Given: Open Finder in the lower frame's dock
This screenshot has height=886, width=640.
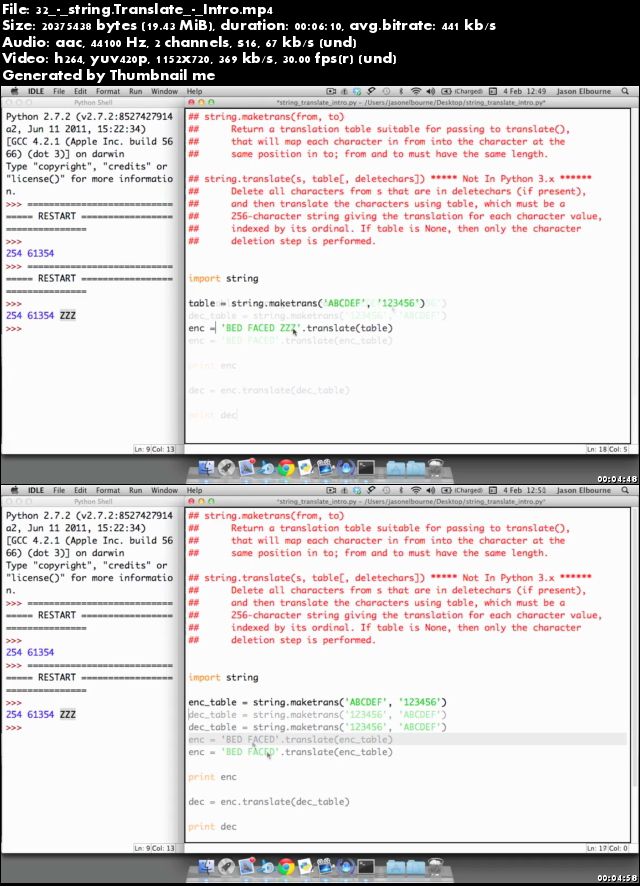Looking at the screenshot, I should pos(207,866).
